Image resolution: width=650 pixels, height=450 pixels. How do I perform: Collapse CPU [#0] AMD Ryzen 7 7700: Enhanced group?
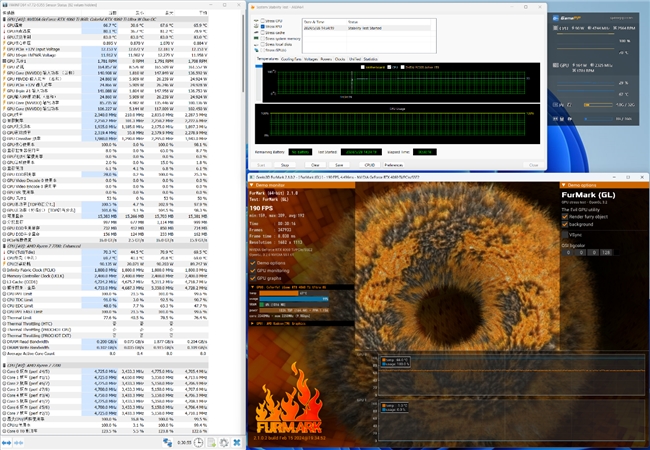(x=4, y=246)
